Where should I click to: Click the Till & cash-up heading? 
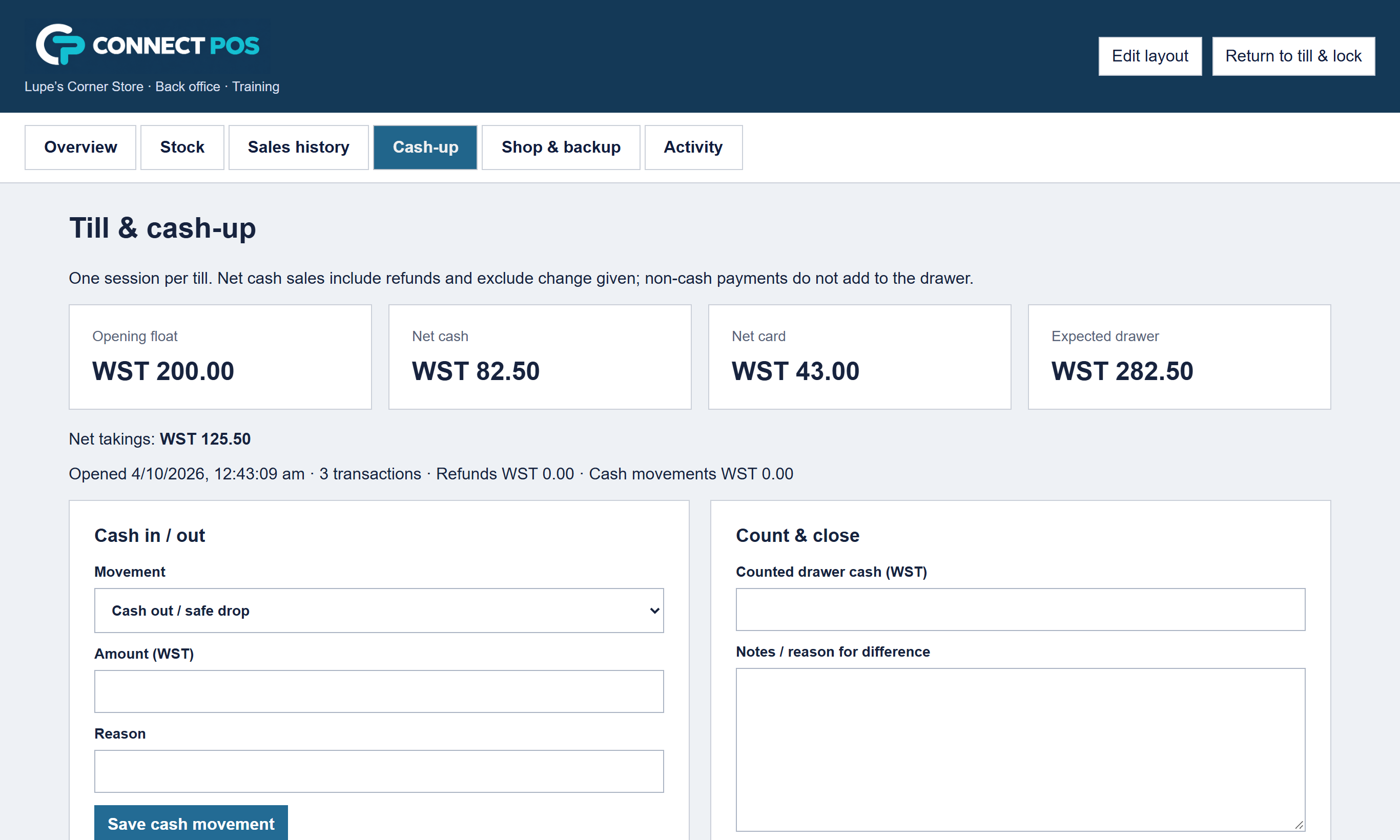click(162, 228)
